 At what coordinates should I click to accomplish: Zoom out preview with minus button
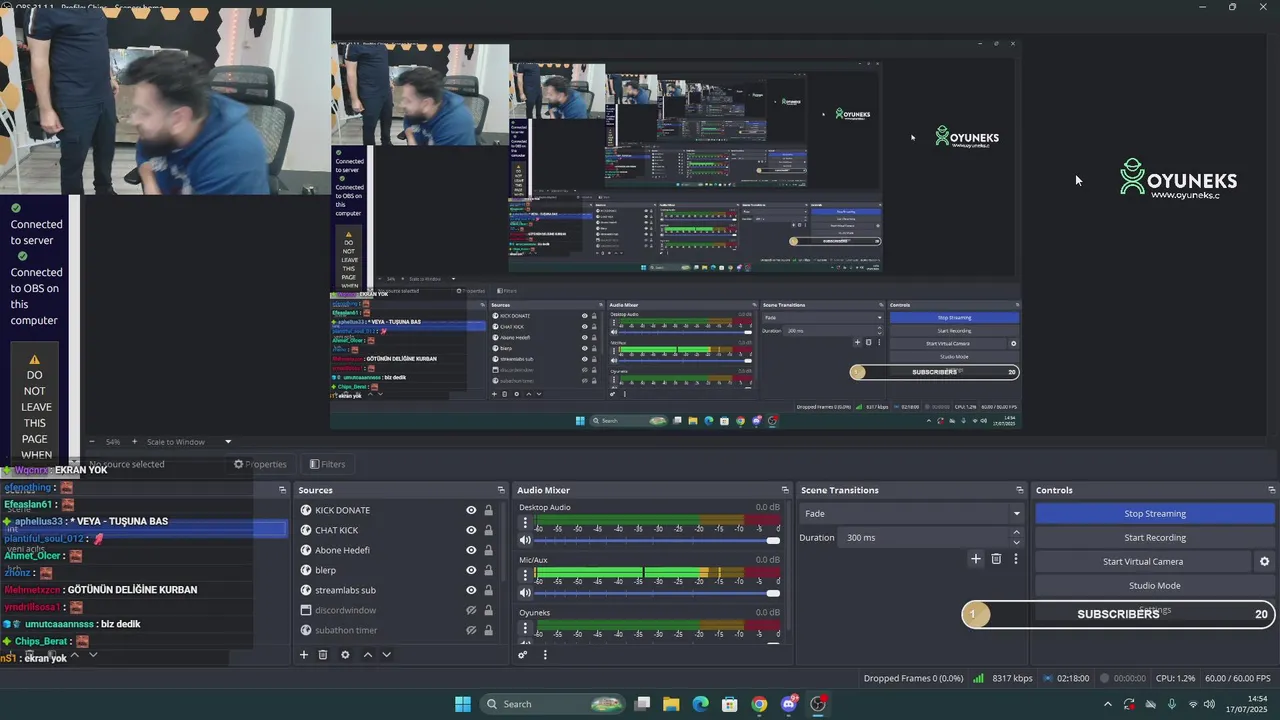point(92,442)
